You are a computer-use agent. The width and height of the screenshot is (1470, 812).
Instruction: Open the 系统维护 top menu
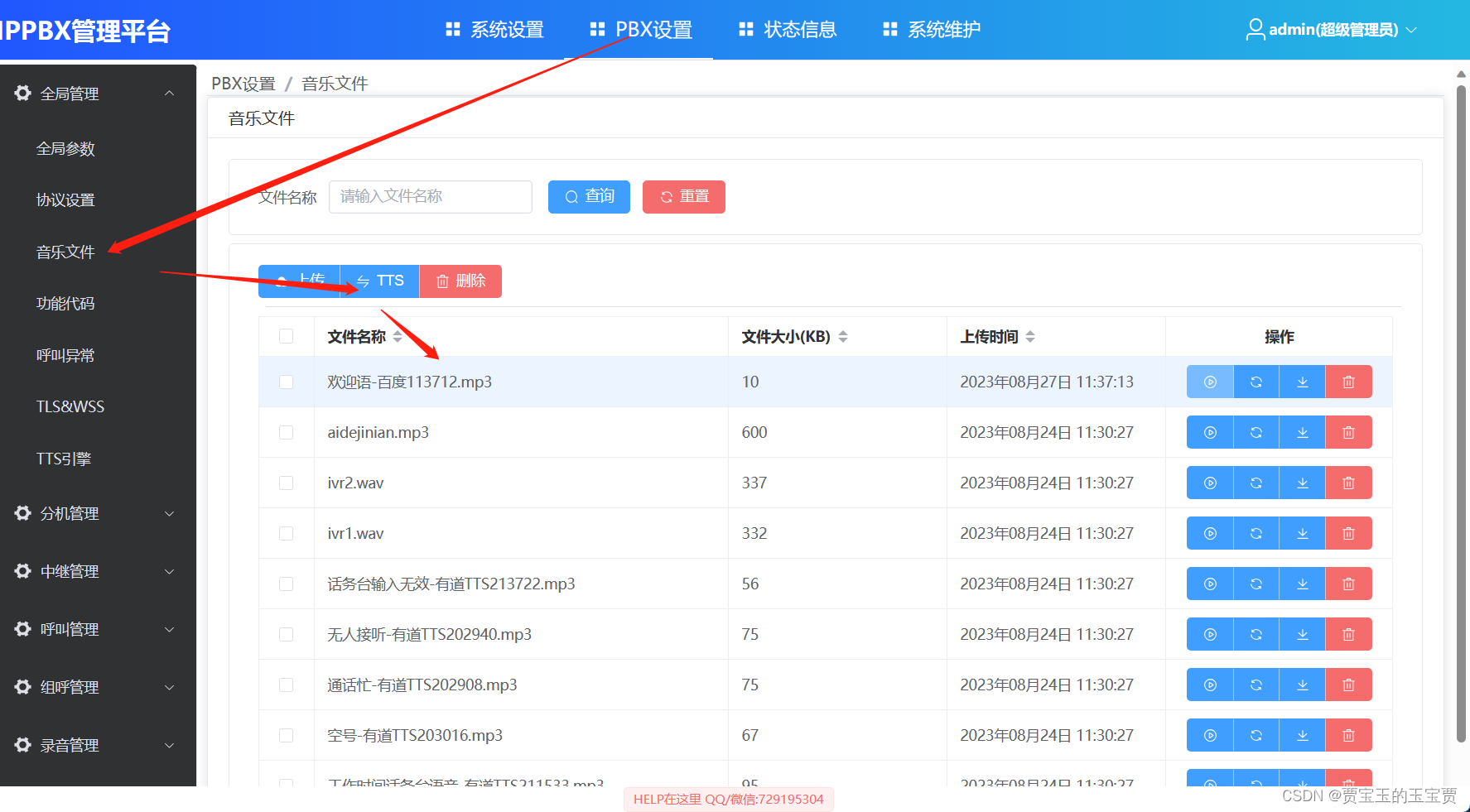932,30
